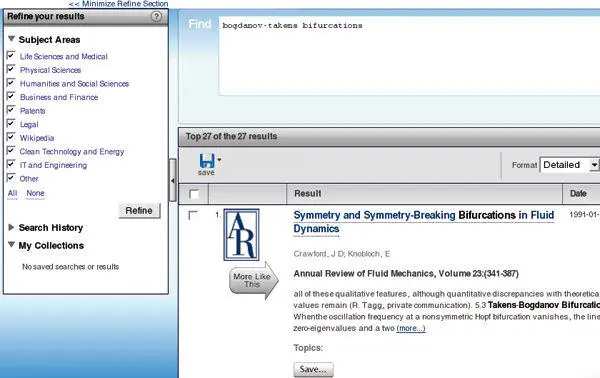Collapse the Subject Areas section
Viewport: 600px width, 378px height.
click(11, 39)
